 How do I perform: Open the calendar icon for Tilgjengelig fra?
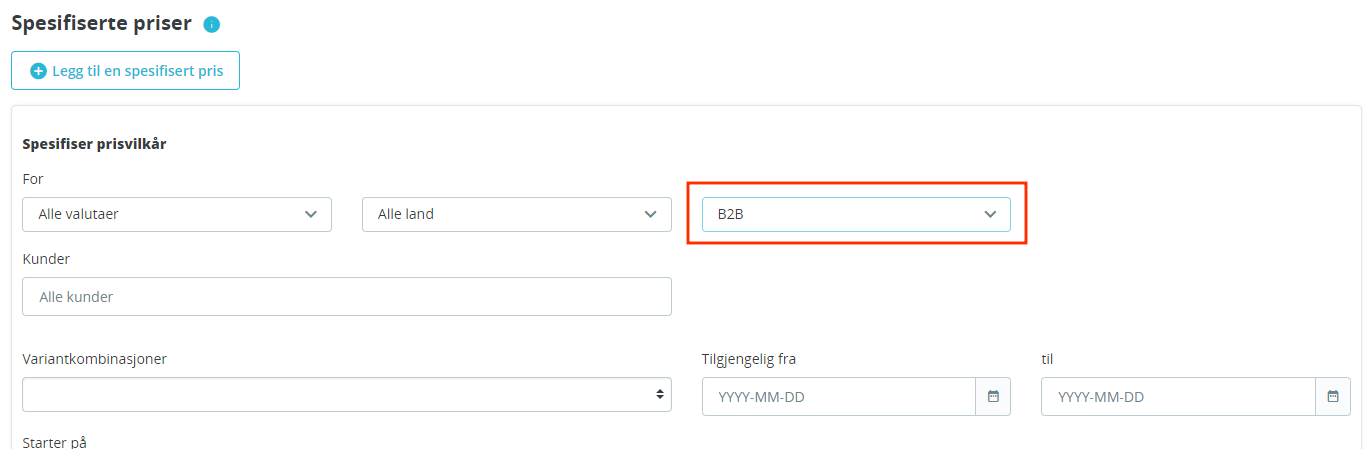pos(993,396)
